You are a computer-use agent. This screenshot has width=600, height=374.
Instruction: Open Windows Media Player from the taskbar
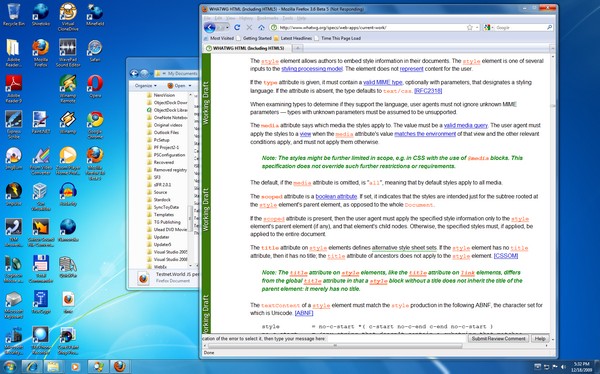click(x=75, y=367)
